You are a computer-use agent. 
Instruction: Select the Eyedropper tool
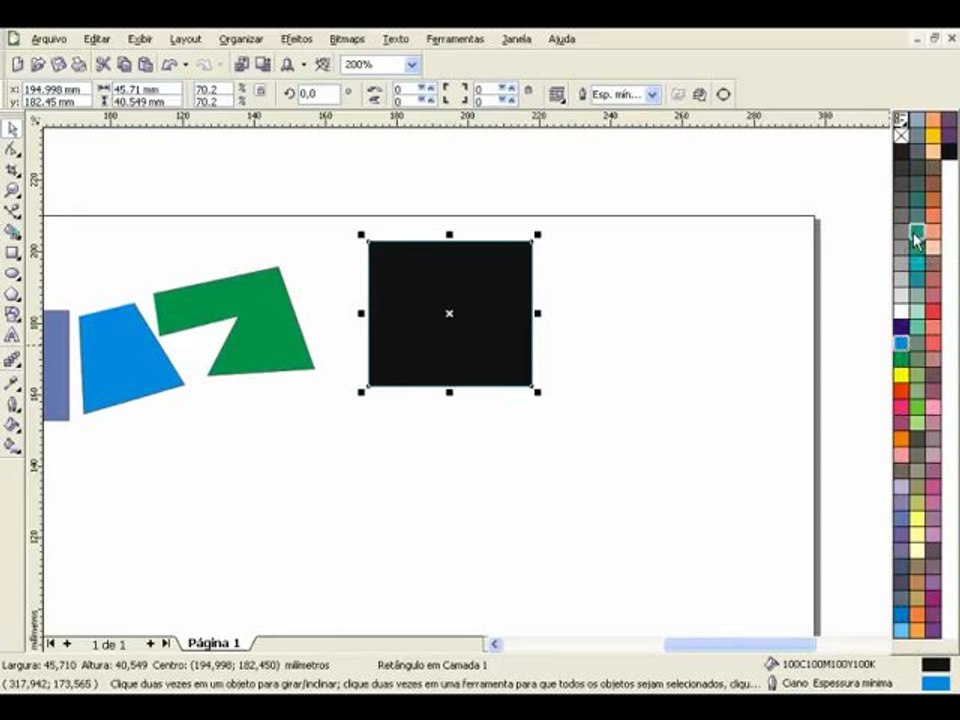tap(12, 384)
